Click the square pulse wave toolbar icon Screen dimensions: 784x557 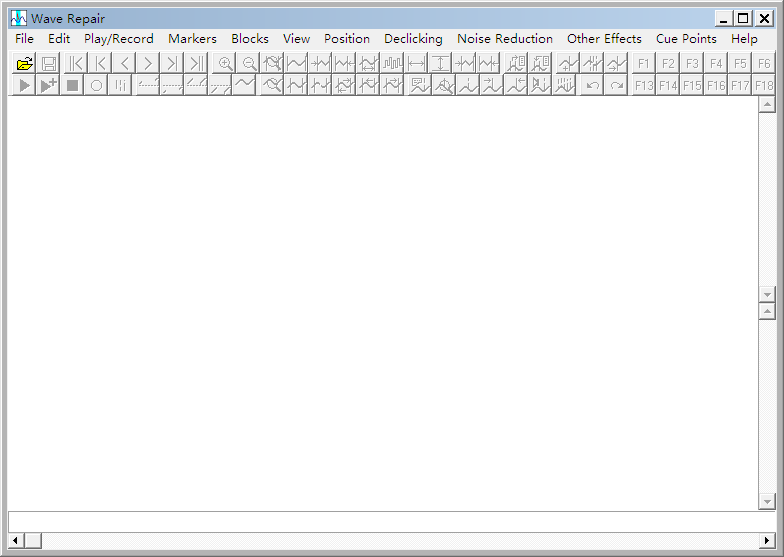point(392,64)
